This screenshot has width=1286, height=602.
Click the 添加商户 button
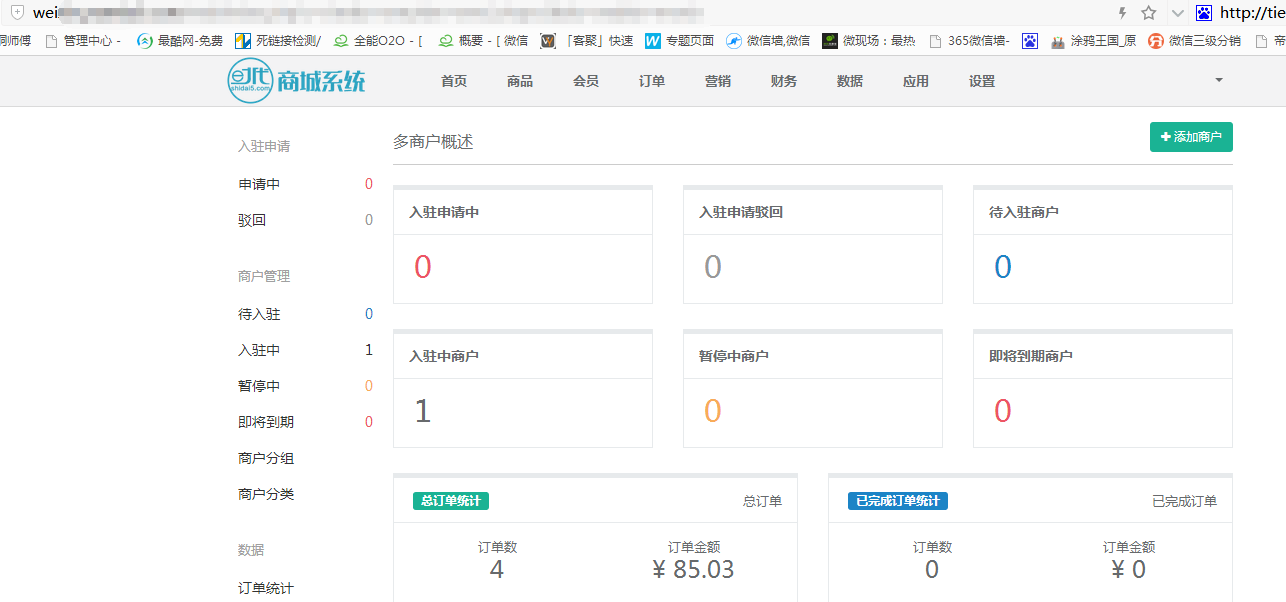(1191, 137)
